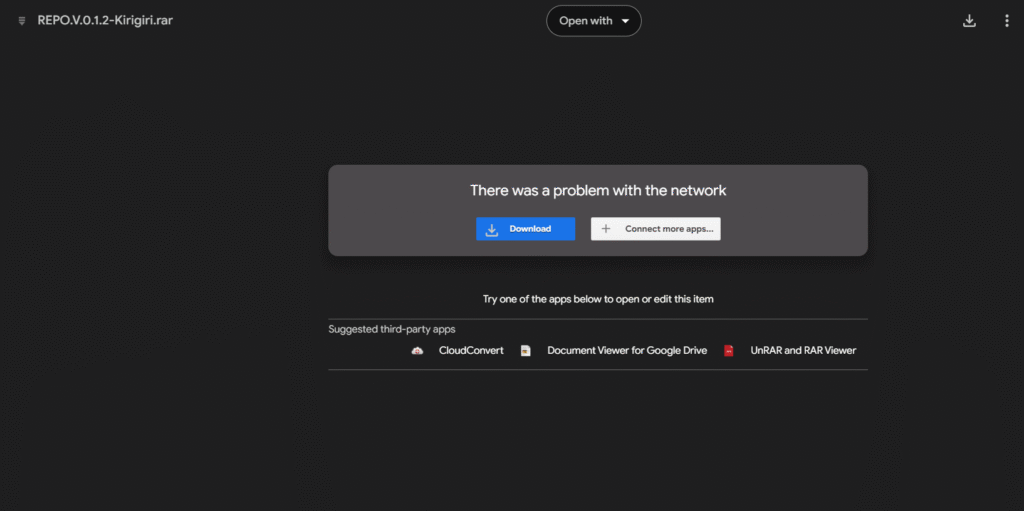Image resolution: width=1024 pixels, height=511 pixels.
Task: Choose CloudConvert from suggested apps
Action: [x=471, y=351]
